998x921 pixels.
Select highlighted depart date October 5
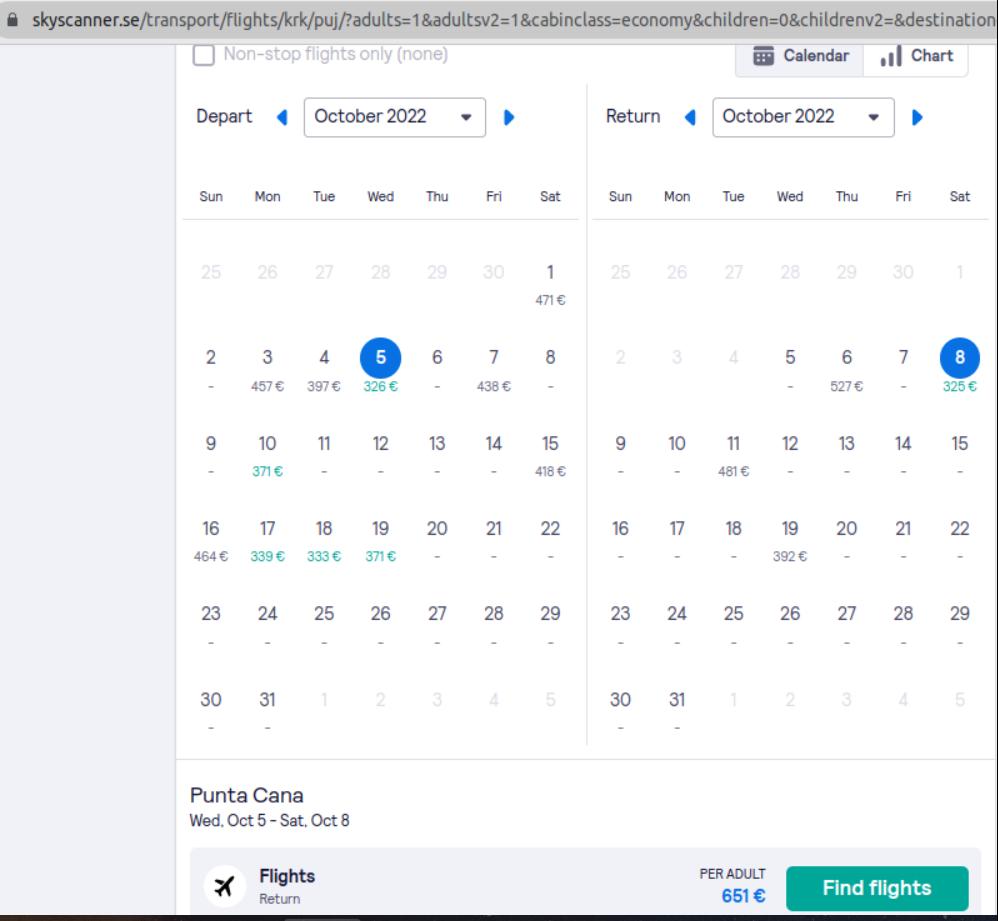[x=381, y=358]
